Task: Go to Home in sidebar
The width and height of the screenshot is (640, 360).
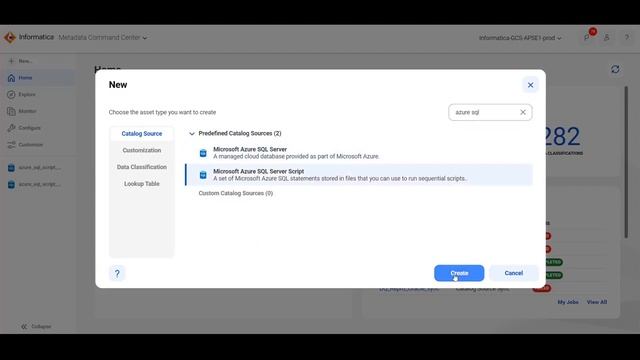Action: pos(39,78)
